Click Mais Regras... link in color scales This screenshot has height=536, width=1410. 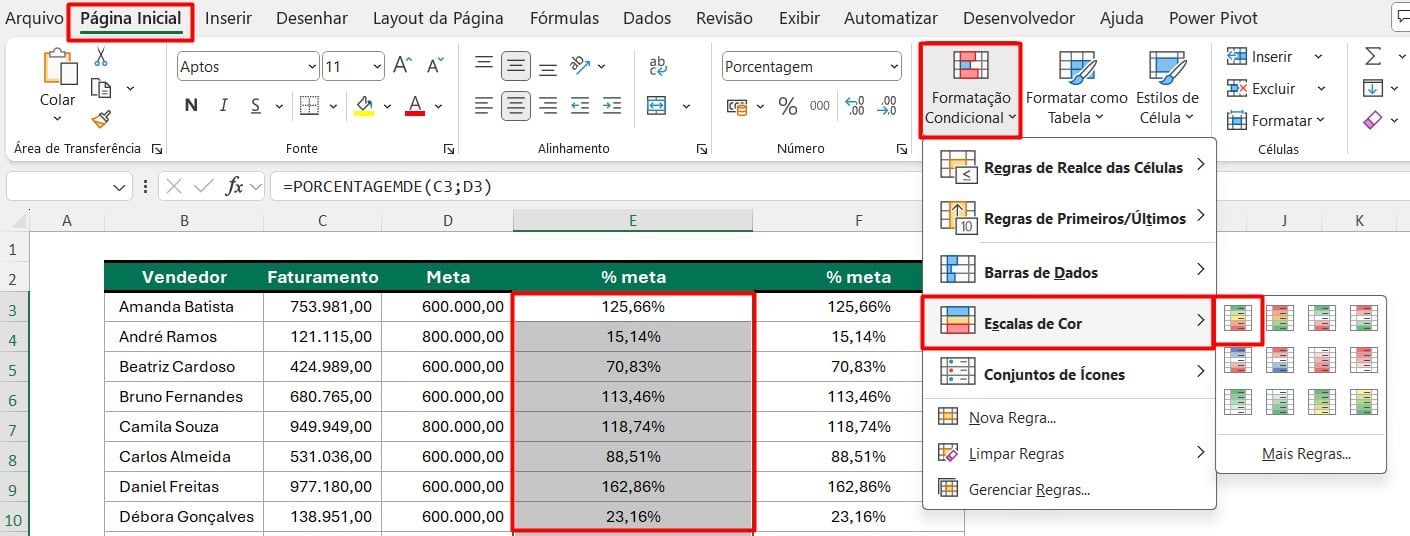1306,454
